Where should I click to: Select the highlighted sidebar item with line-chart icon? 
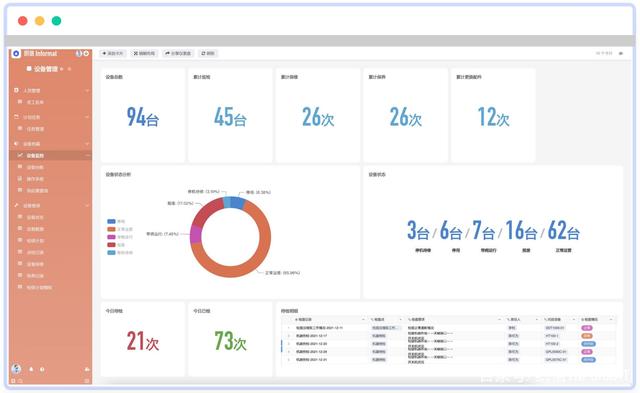click(x=51, y=155)
